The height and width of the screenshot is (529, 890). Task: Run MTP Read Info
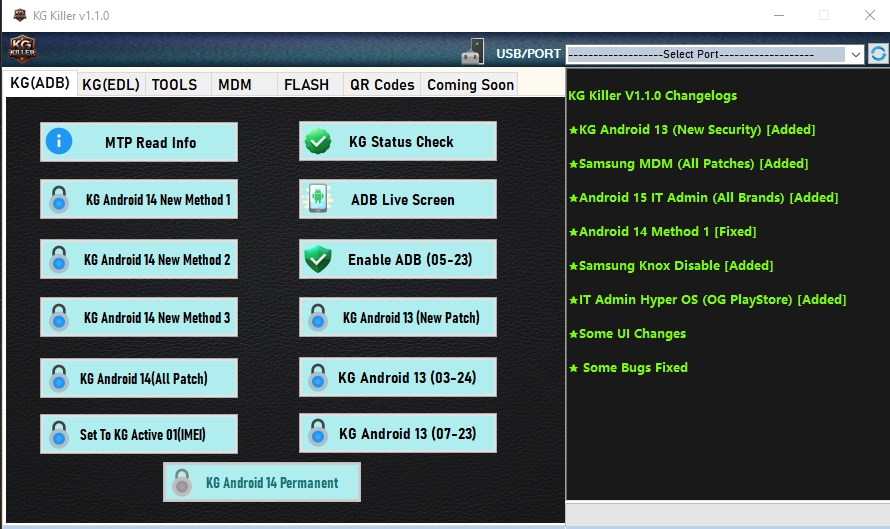click(x=139, y=142)
